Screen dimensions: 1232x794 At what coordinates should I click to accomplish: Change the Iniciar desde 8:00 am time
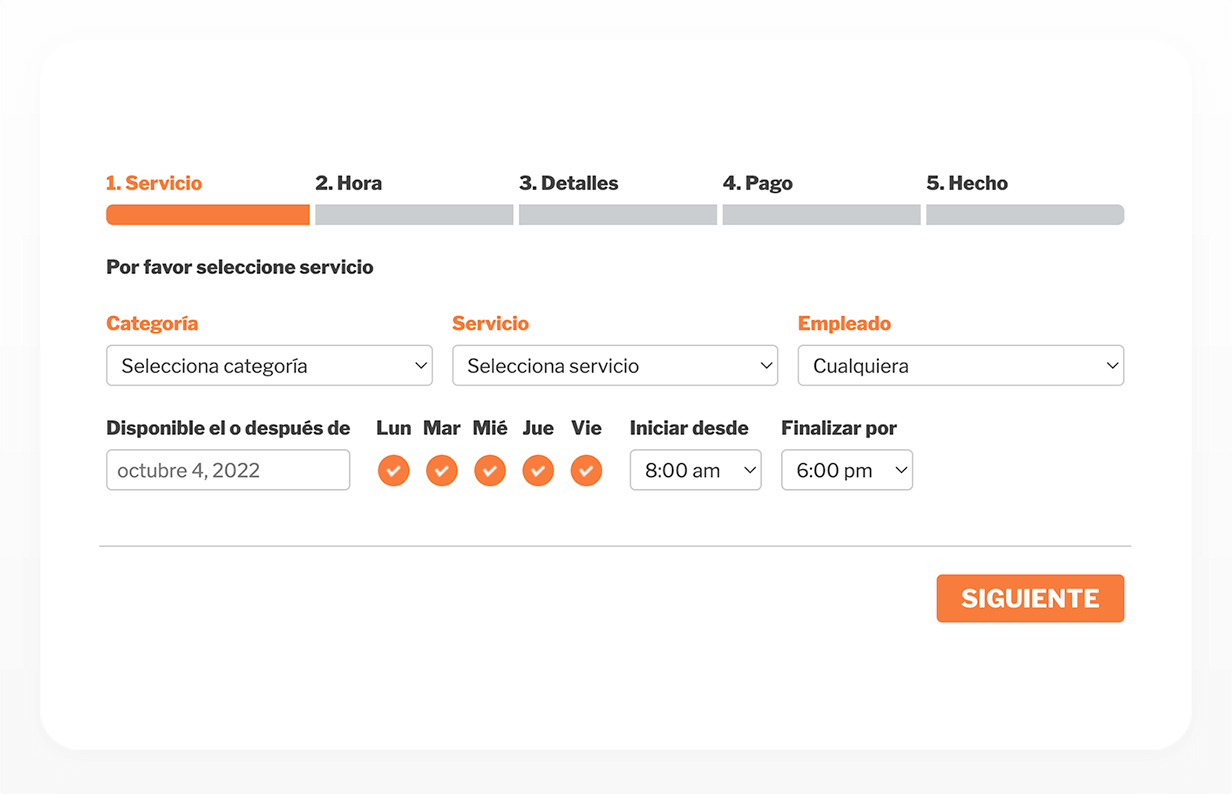[x=696, y=470]
